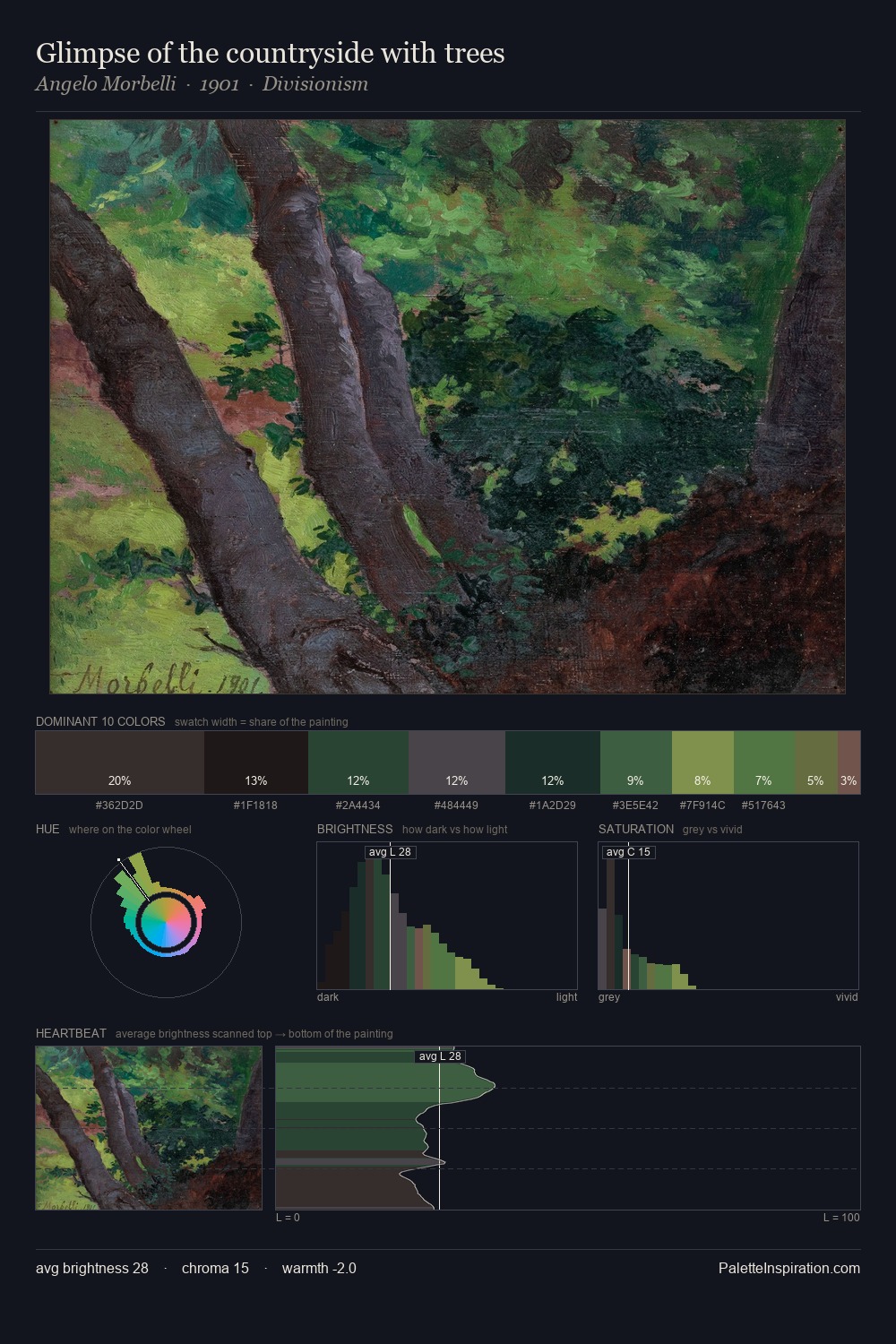Click the hex code label '#362D2D'
The image size is (896, 1344).
119,806
